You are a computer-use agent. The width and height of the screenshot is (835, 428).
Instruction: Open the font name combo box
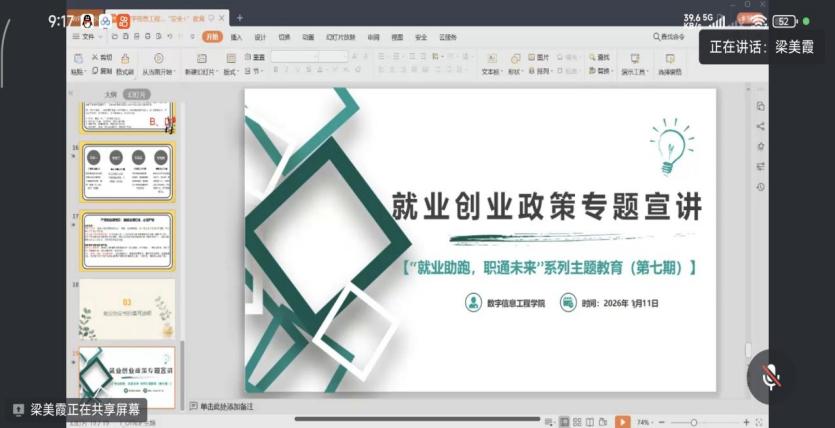(309, 57)
